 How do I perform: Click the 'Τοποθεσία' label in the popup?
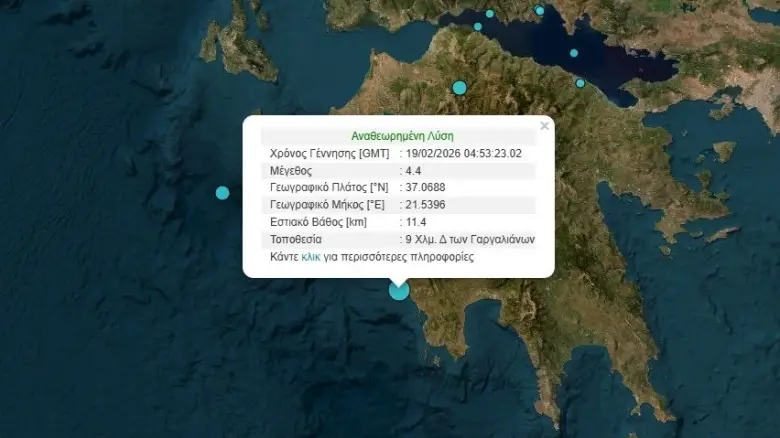295,239
